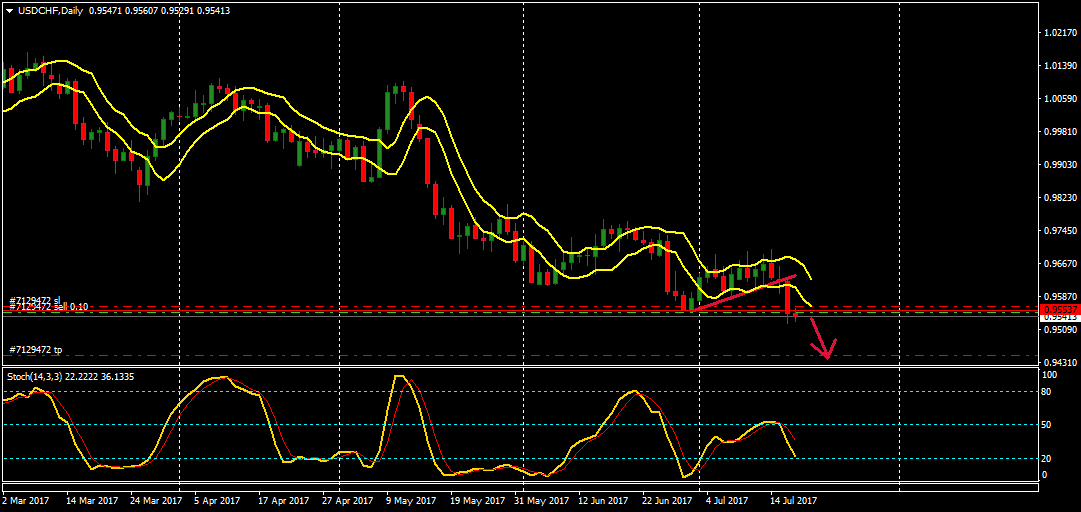This screenshot has width=1081, height=512.
Task: Click the 0.97450 price scale label
Action: [x=1058, y=231]
